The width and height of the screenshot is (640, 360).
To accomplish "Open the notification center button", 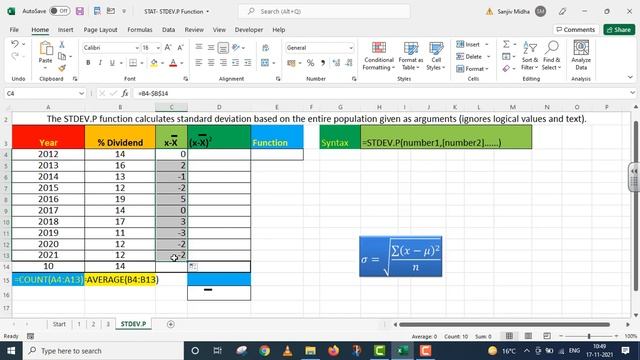I will pos(625,351).
